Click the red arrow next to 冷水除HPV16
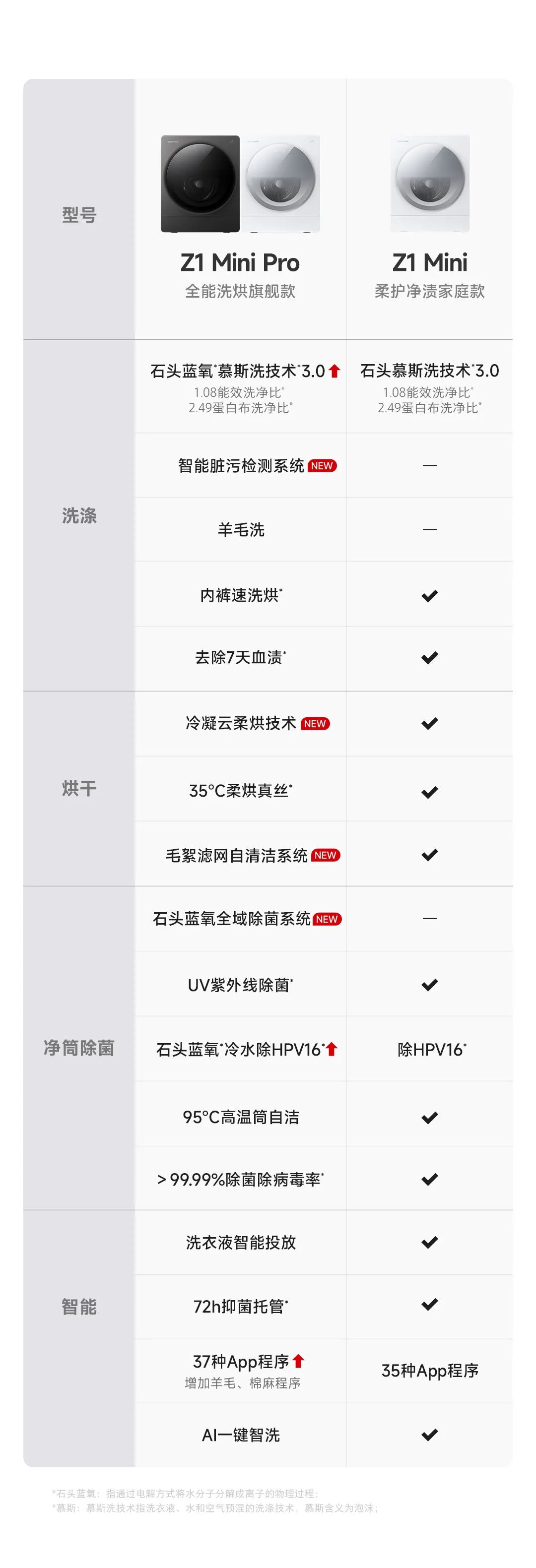The width and height of the screenshot is (536, 1568). [x=332, y=1049]
